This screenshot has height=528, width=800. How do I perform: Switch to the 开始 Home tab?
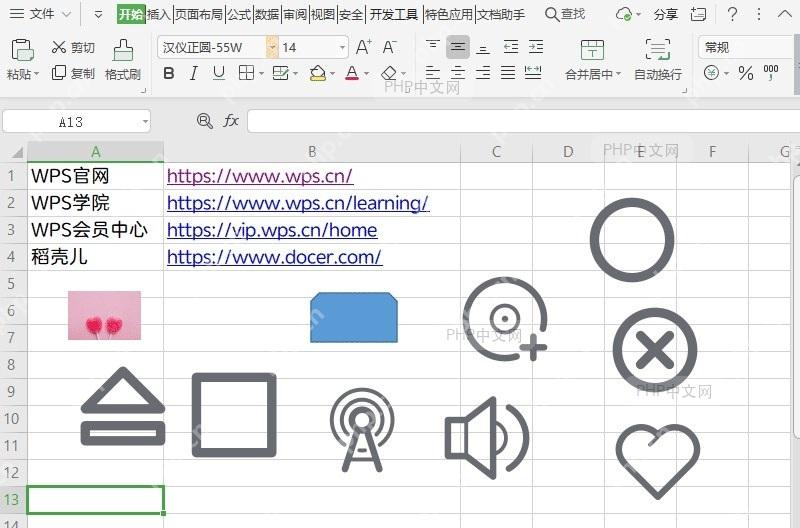pos(131,14)
